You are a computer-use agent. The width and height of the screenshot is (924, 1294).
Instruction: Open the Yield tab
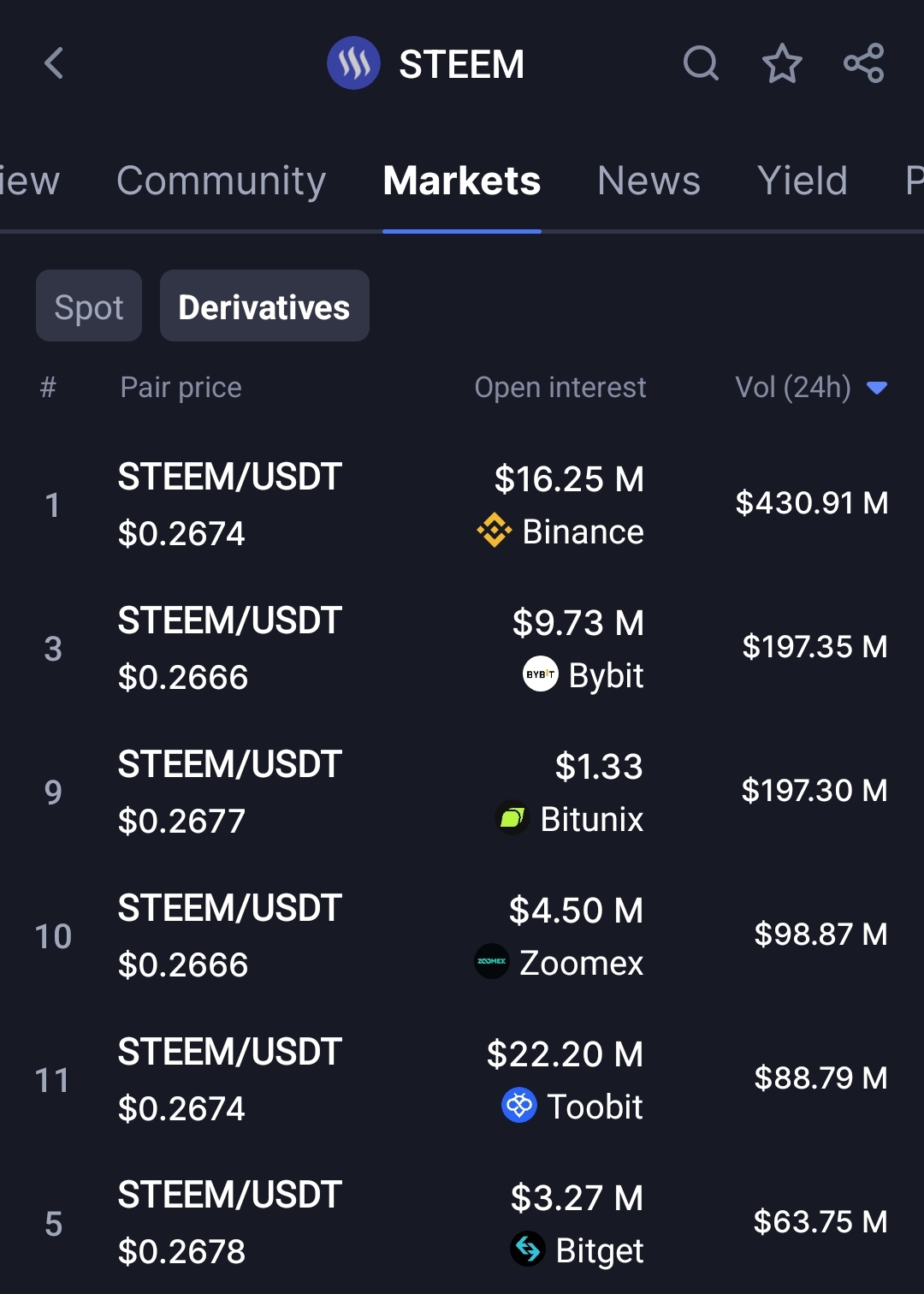[802, 181]
